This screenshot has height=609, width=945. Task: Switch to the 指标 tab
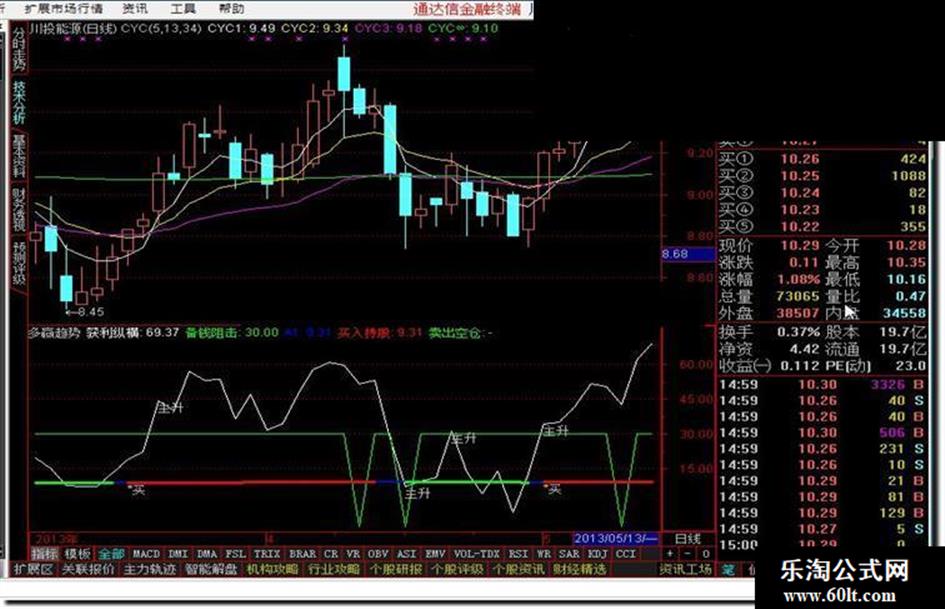click(x=45, y=554)
